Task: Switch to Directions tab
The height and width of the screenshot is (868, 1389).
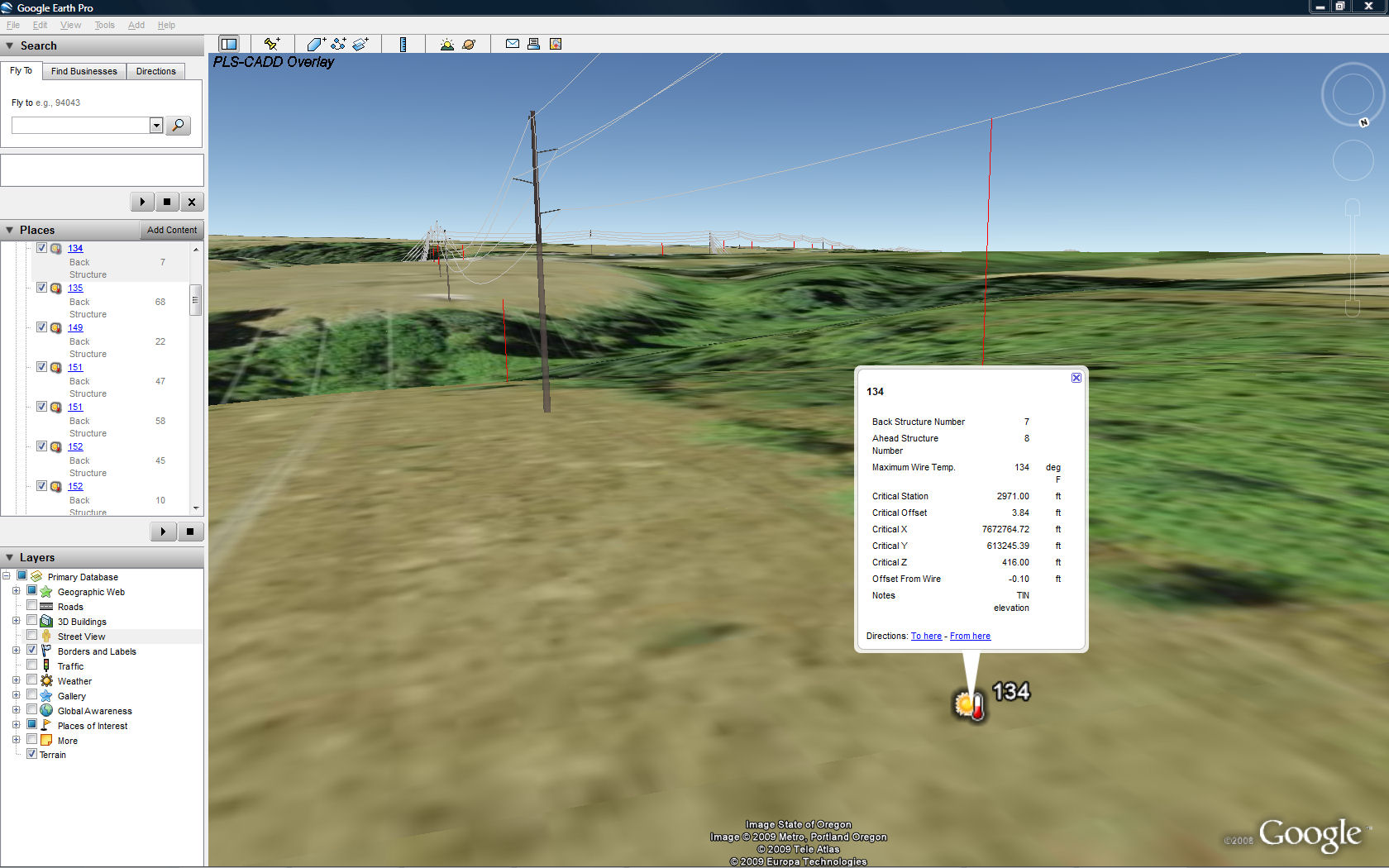Action: click(x=156, y=71)
